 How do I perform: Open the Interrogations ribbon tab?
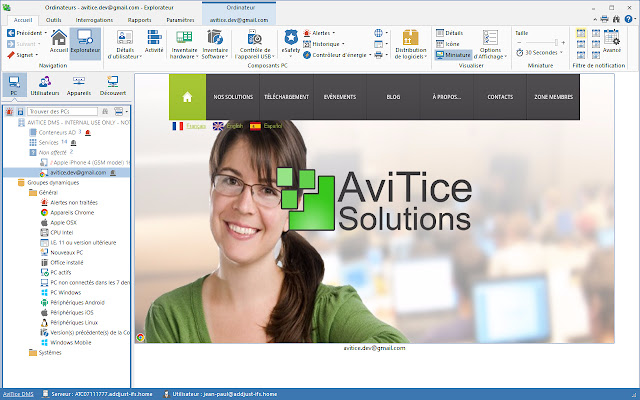(x=94, y=20)
